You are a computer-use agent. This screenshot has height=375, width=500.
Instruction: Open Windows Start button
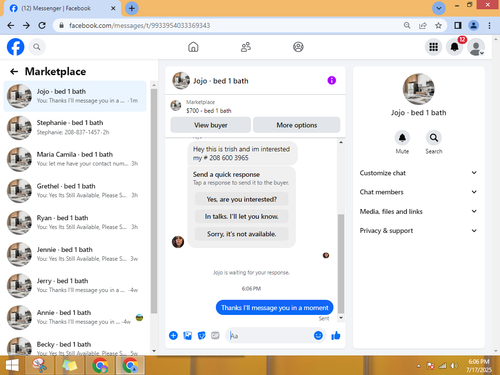[12, 365]
